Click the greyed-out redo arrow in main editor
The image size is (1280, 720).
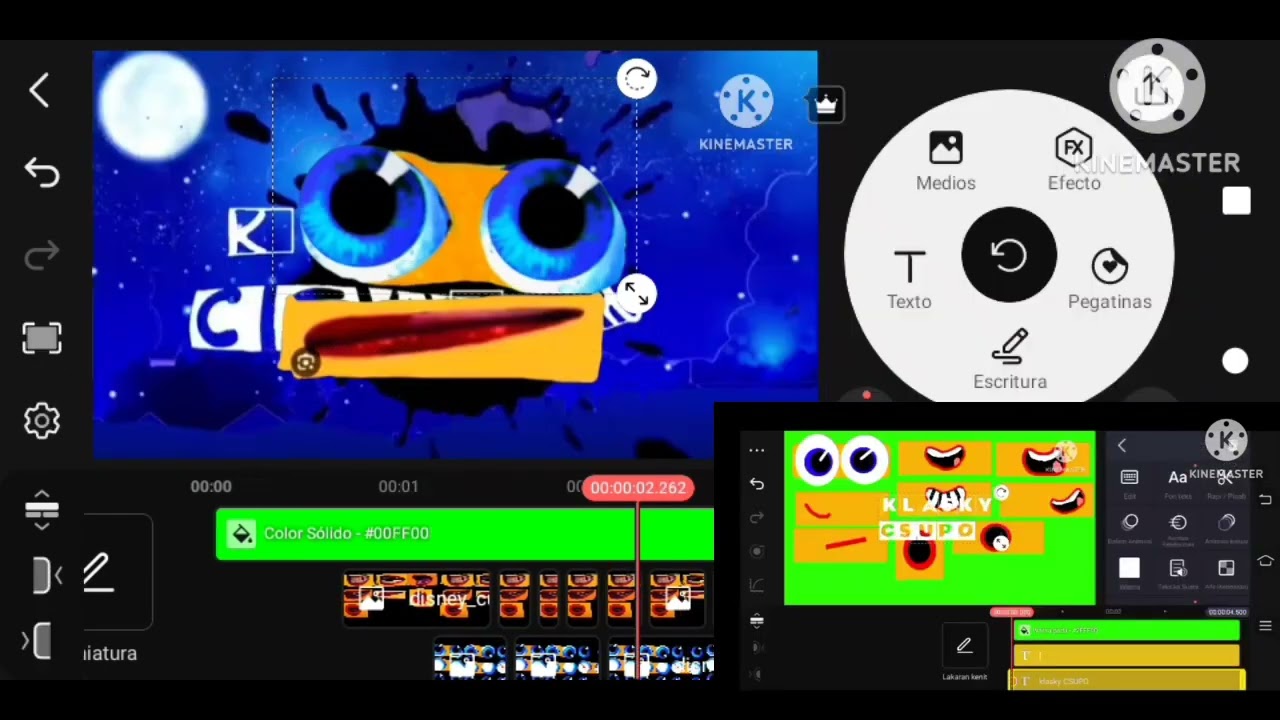point(42,257)
